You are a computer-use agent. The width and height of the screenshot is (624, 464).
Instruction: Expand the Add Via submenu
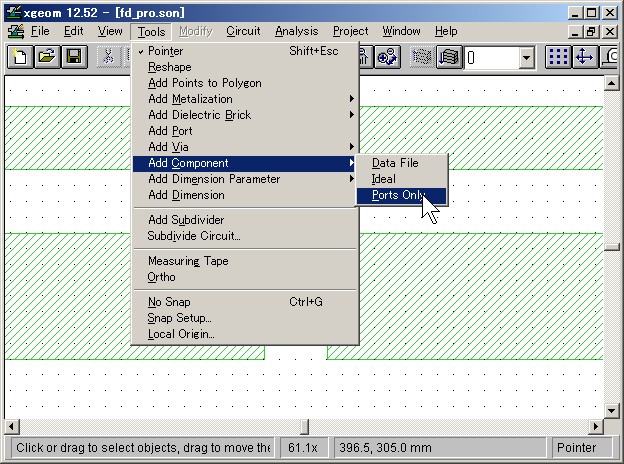tap(246, 147)
